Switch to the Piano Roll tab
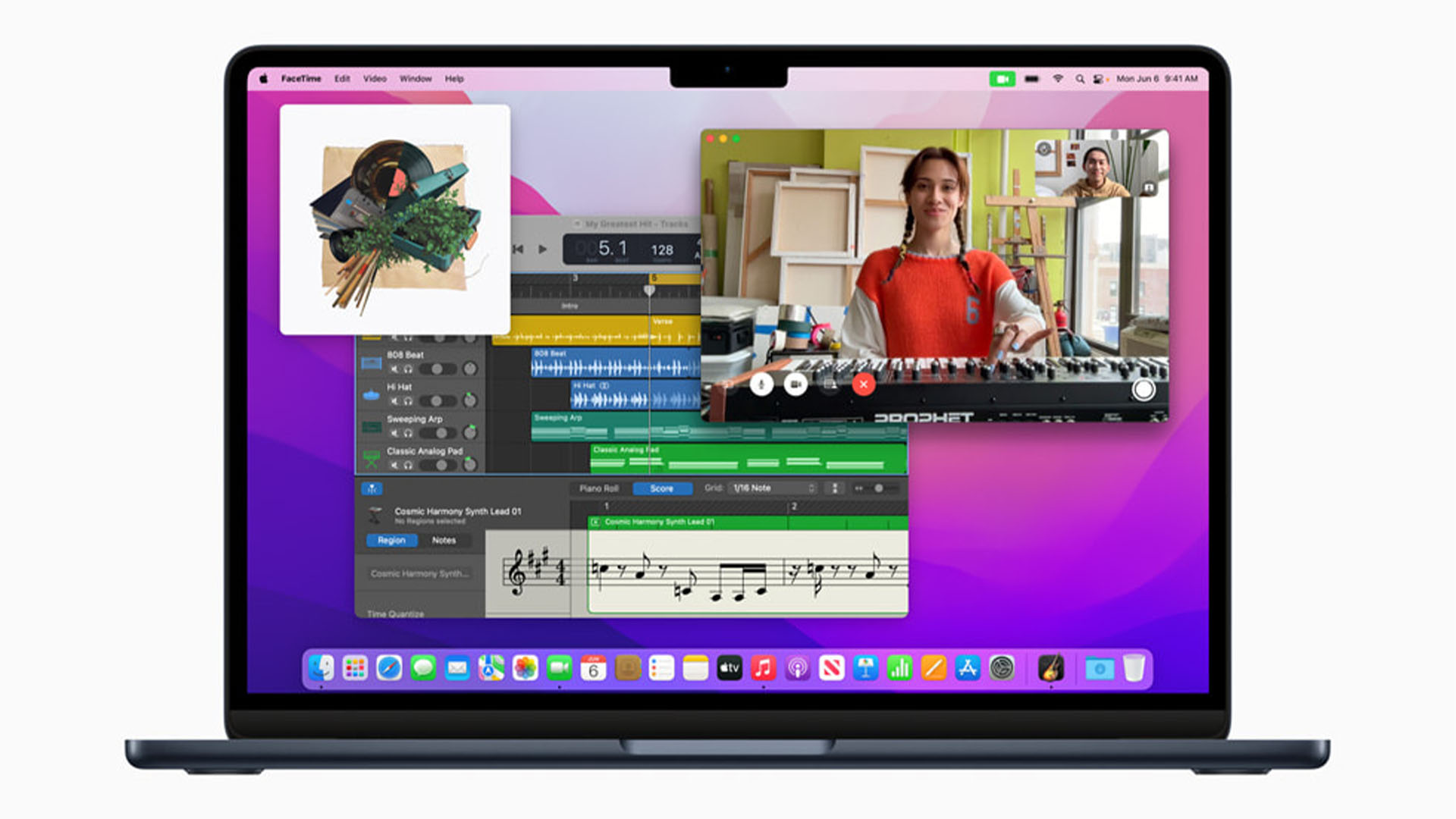This screenshot has height=819, width=1456. [598, 489]
